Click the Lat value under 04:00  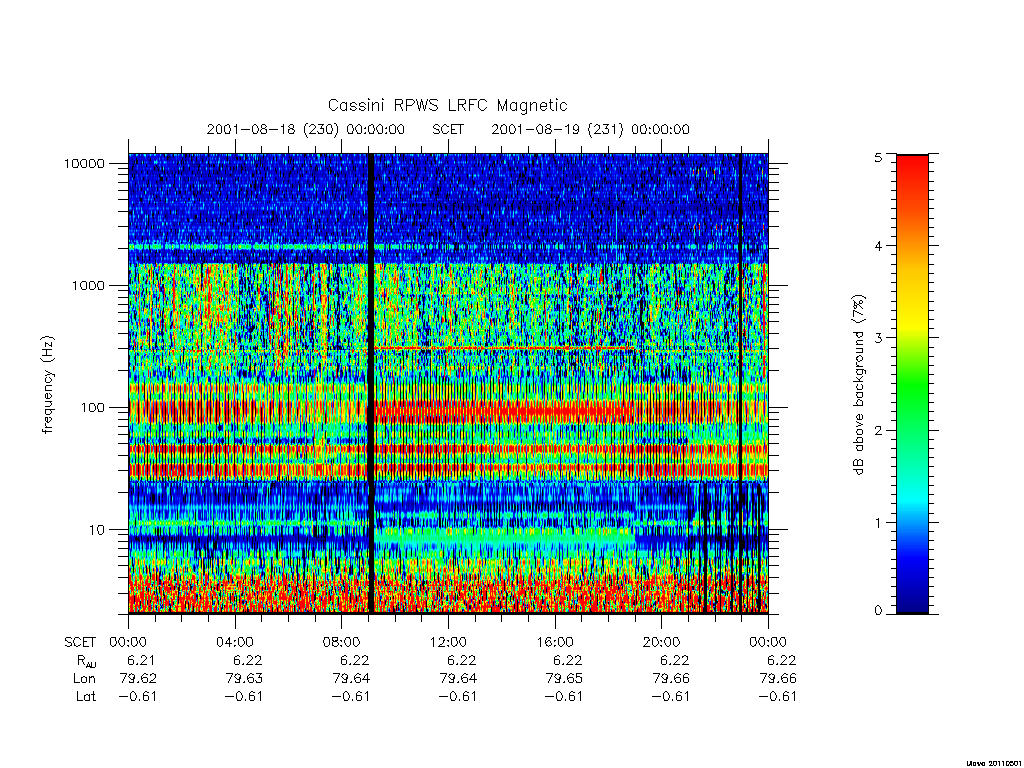[244, 697]
